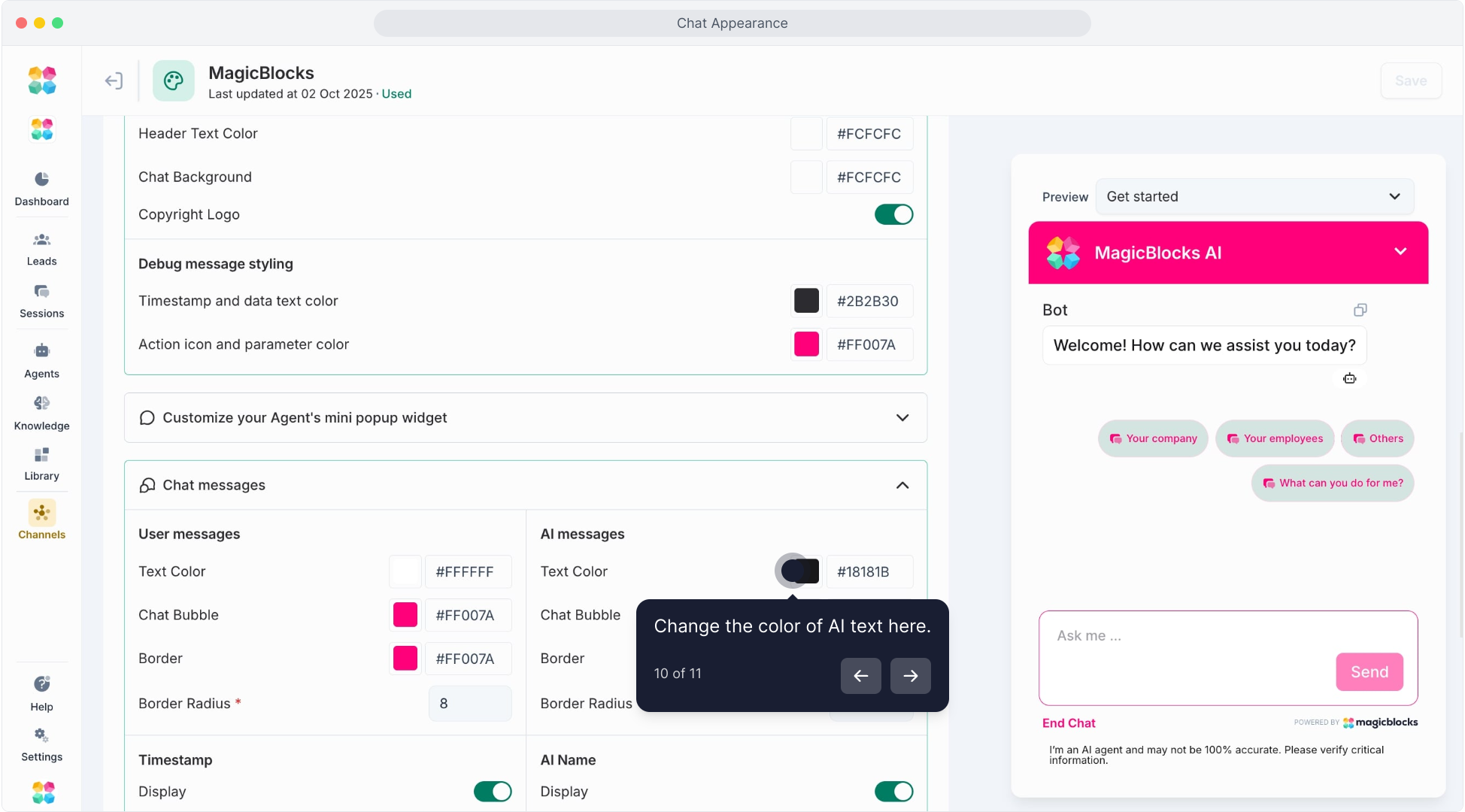This screenshot has width=1465, height=812.
Task: Click the End Chat link
Action: (1068, 723)
